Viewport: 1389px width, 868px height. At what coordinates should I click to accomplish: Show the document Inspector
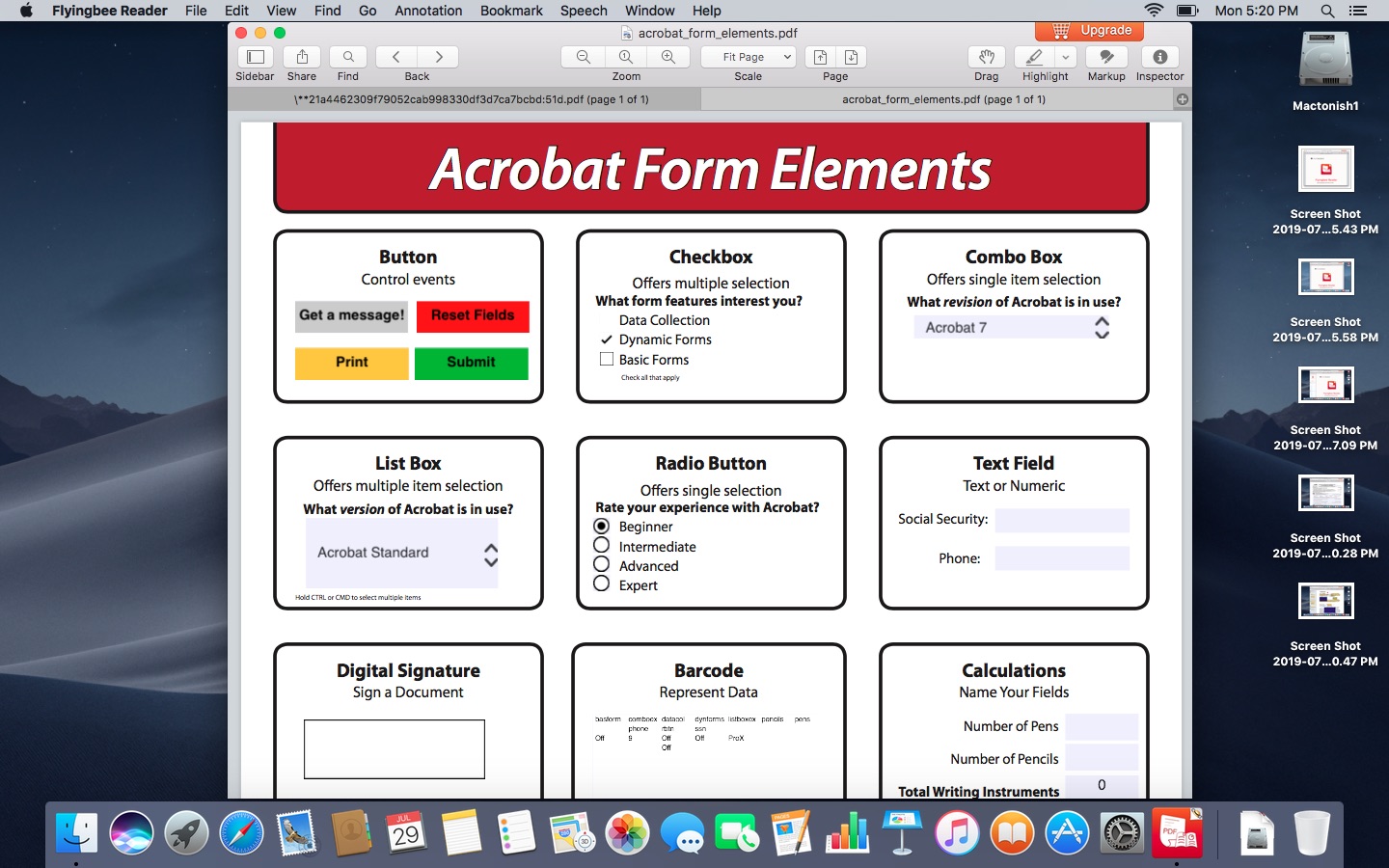pos(1158,56)
